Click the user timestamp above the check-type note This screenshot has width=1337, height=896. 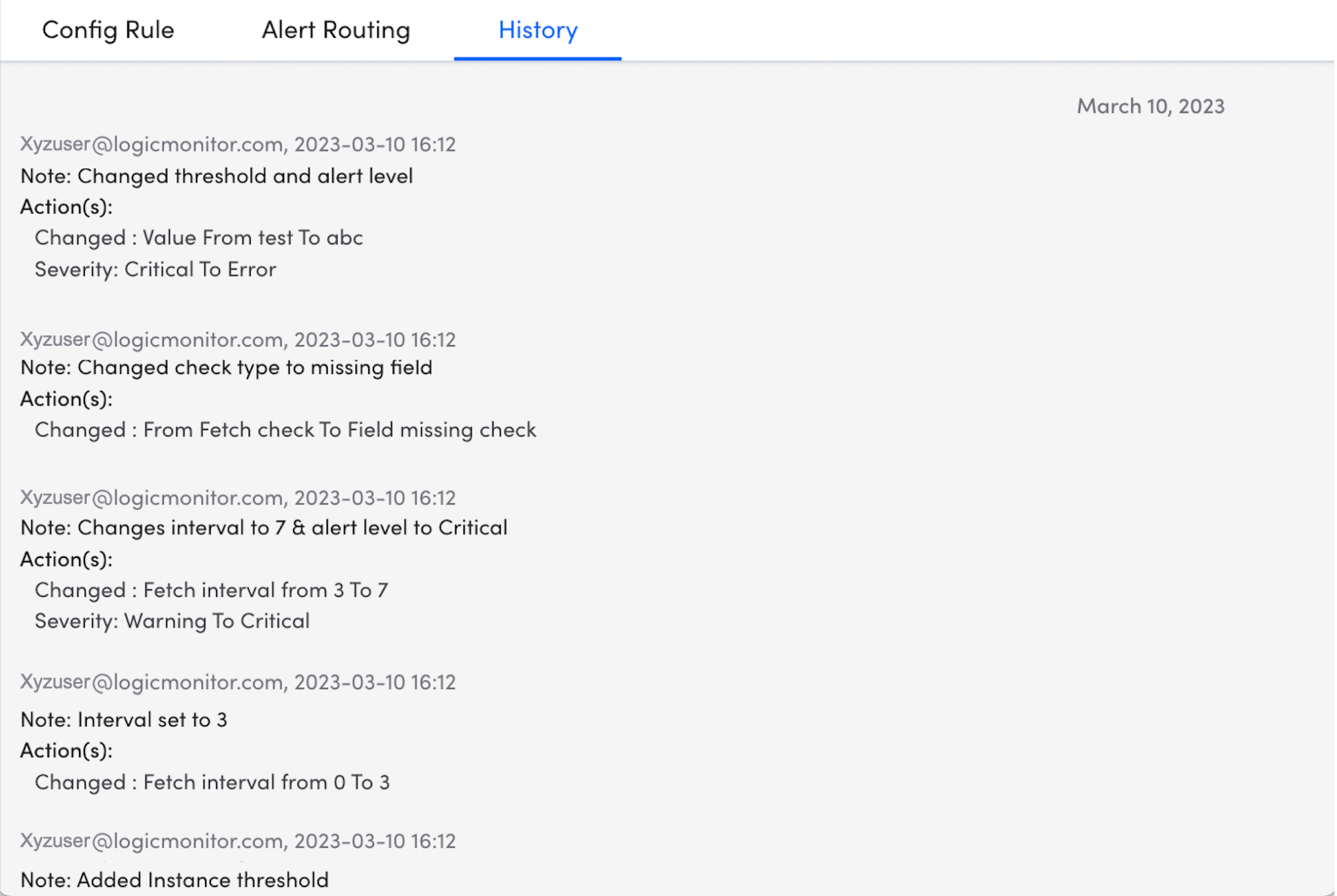coord(238,339)
